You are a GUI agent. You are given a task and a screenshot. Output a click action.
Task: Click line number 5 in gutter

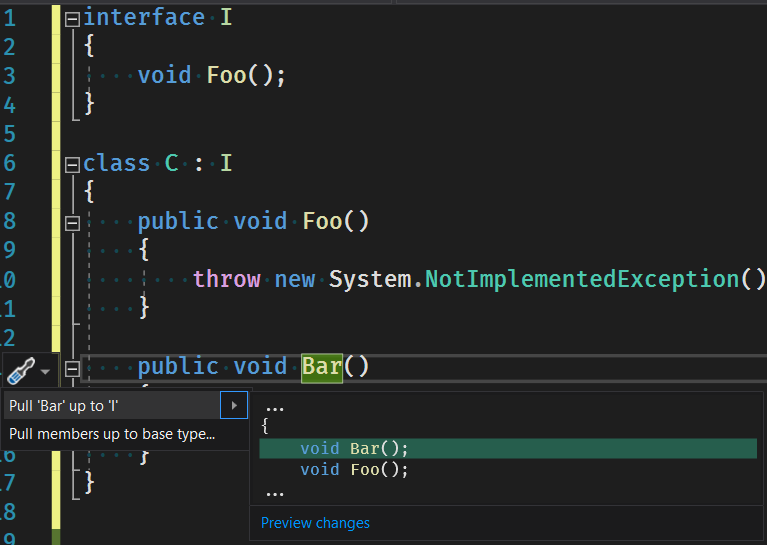tap(9, 134)
